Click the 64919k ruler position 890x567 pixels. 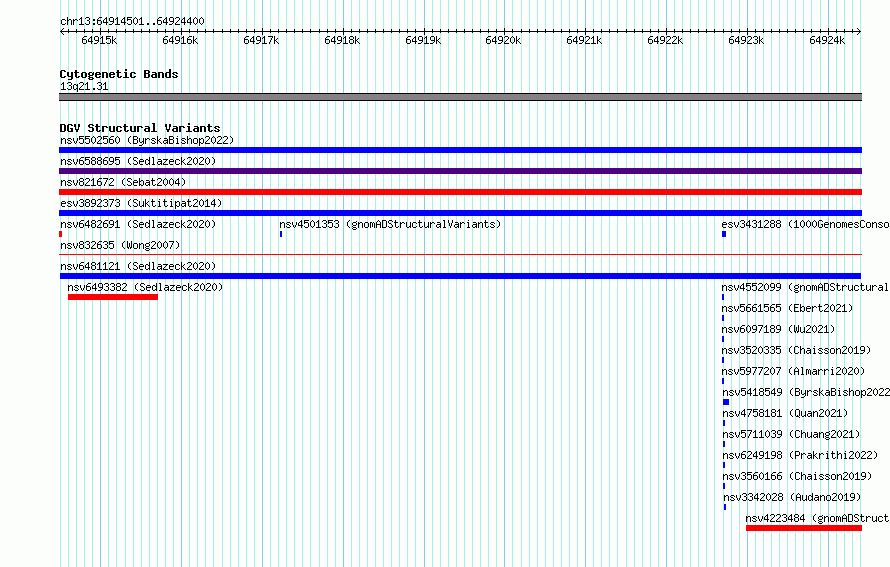click(423, 40)
